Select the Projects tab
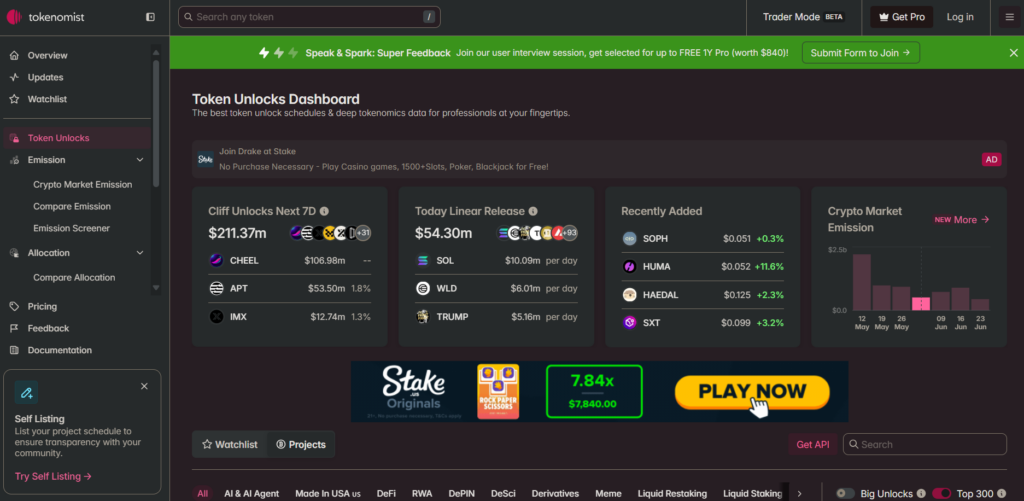1024x501 pixels. click(x=301, y=444)
